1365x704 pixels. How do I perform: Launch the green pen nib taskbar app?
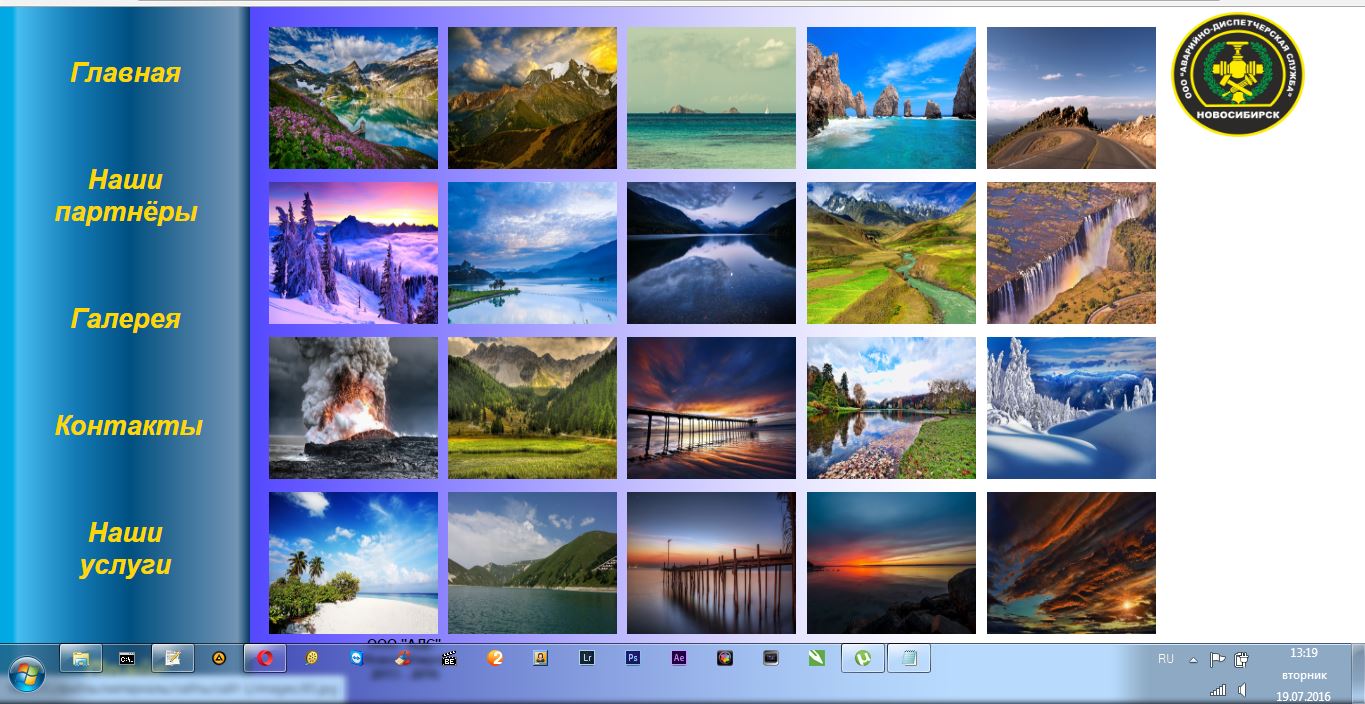click(817, 658)
